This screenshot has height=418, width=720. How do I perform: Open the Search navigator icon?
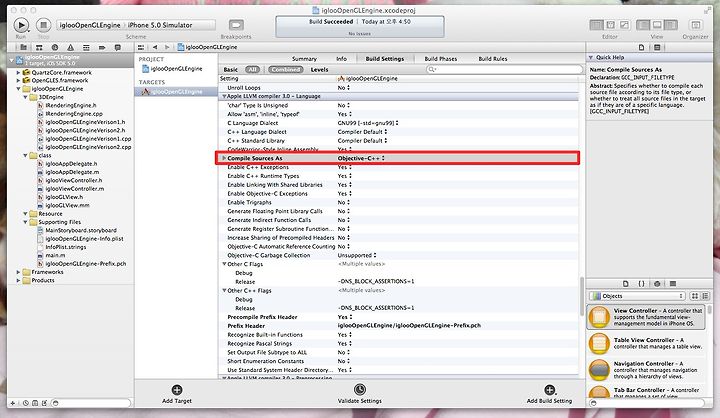[x=55, y=47]
